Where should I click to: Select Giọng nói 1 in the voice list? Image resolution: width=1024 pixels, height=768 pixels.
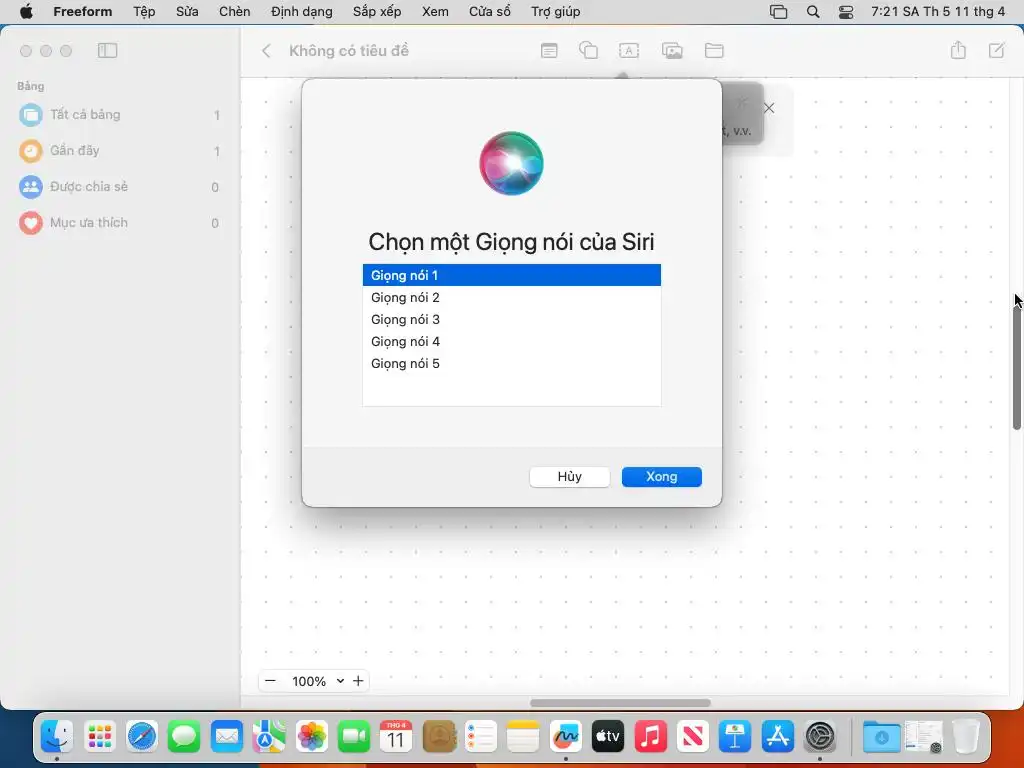click(511, 275)
